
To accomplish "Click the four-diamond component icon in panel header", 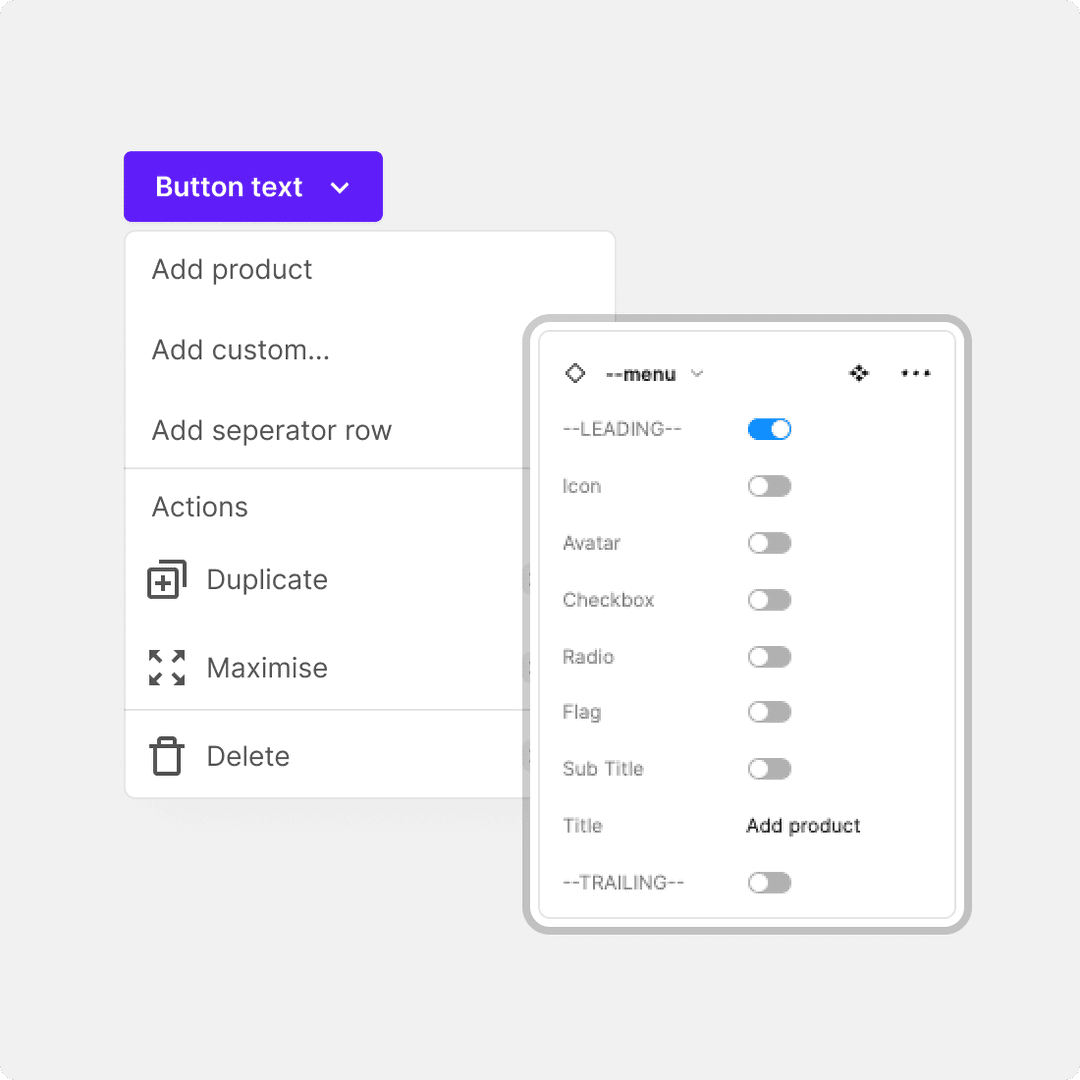I will (x=859, y=373).
